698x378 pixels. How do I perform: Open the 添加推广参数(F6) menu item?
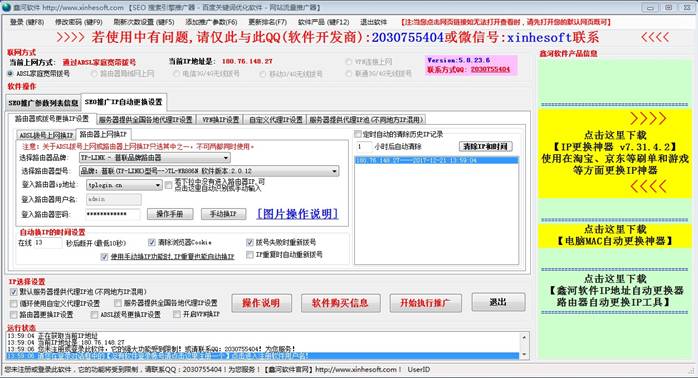(x=211, y=22)
